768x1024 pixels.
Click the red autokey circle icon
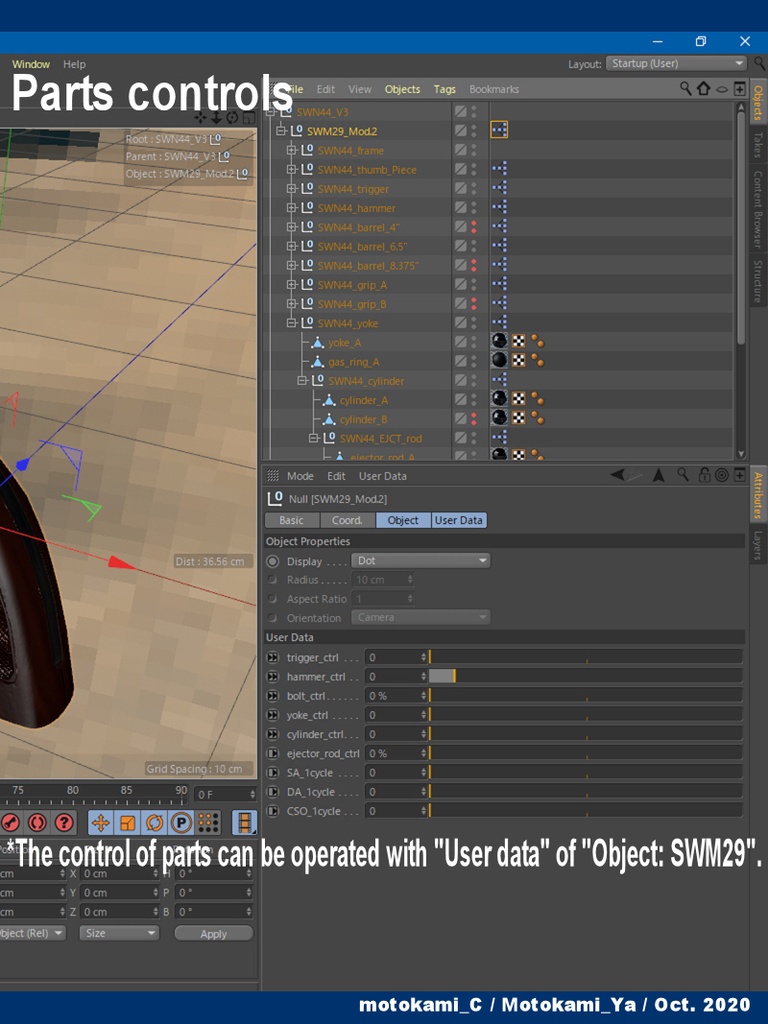[x=37, y=823]
